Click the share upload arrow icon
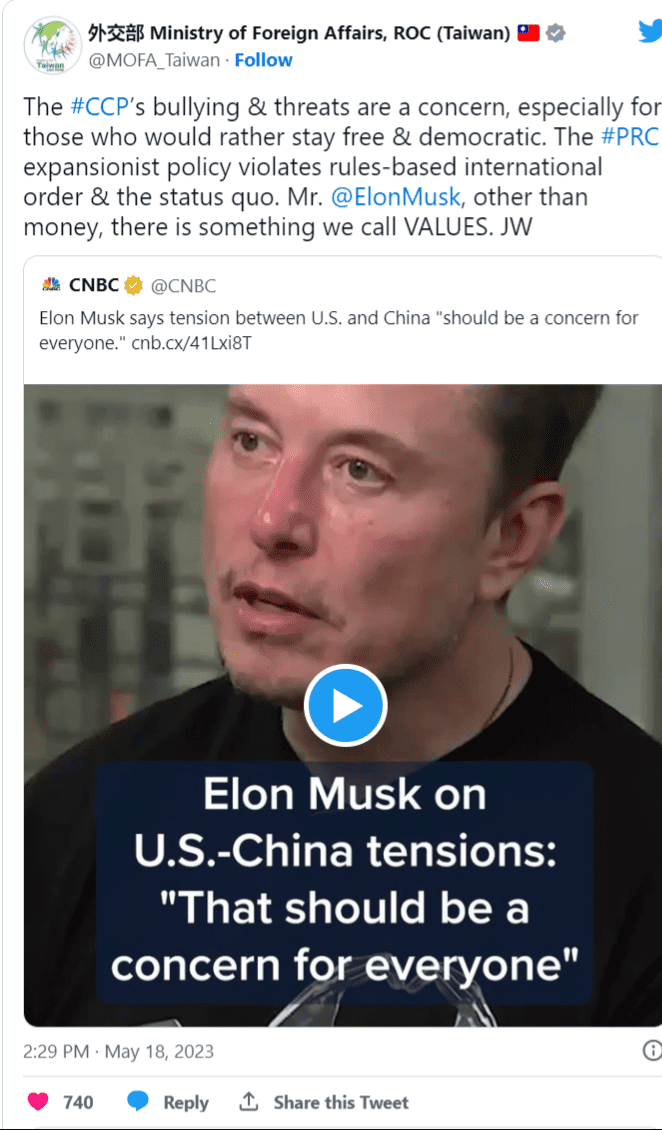 point(249,1101)
